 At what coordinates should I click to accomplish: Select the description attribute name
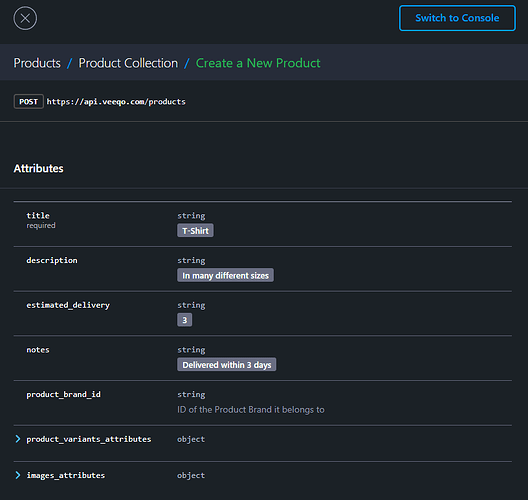52,260
